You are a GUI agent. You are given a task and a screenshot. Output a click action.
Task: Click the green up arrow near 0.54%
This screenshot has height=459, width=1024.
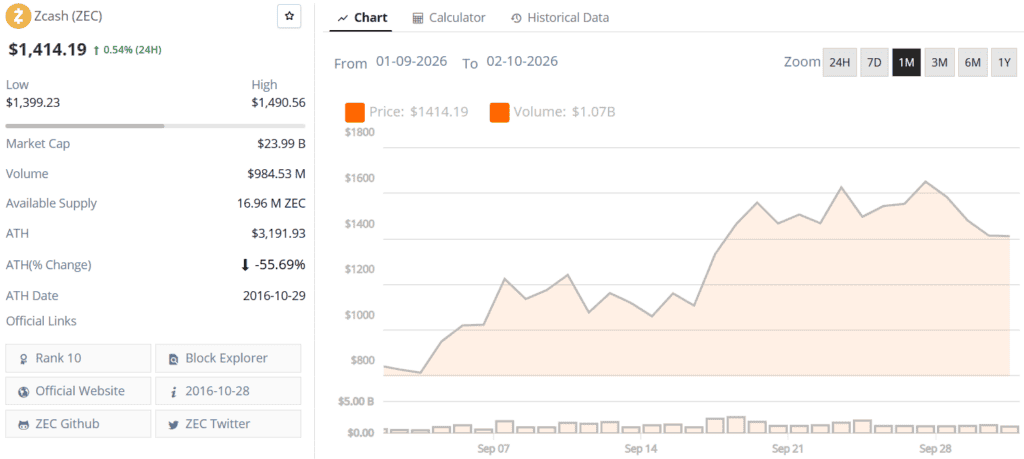coord(97,50)
